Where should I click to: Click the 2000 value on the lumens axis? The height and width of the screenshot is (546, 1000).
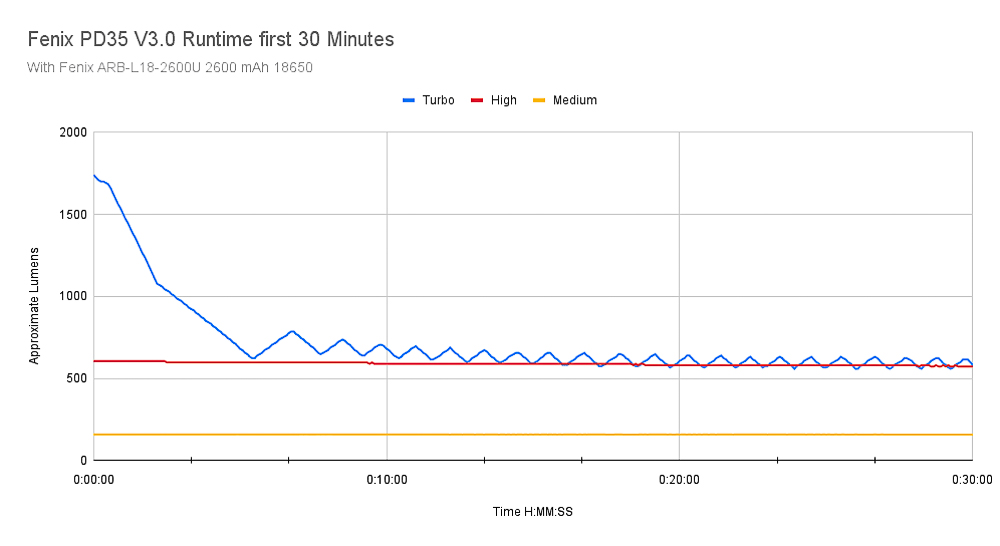tap(74, 133)
